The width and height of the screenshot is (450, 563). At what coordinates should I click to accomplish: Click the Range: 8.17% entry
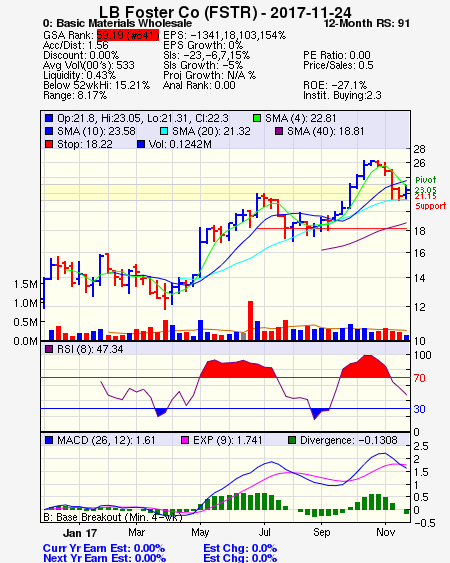(75, 96)
